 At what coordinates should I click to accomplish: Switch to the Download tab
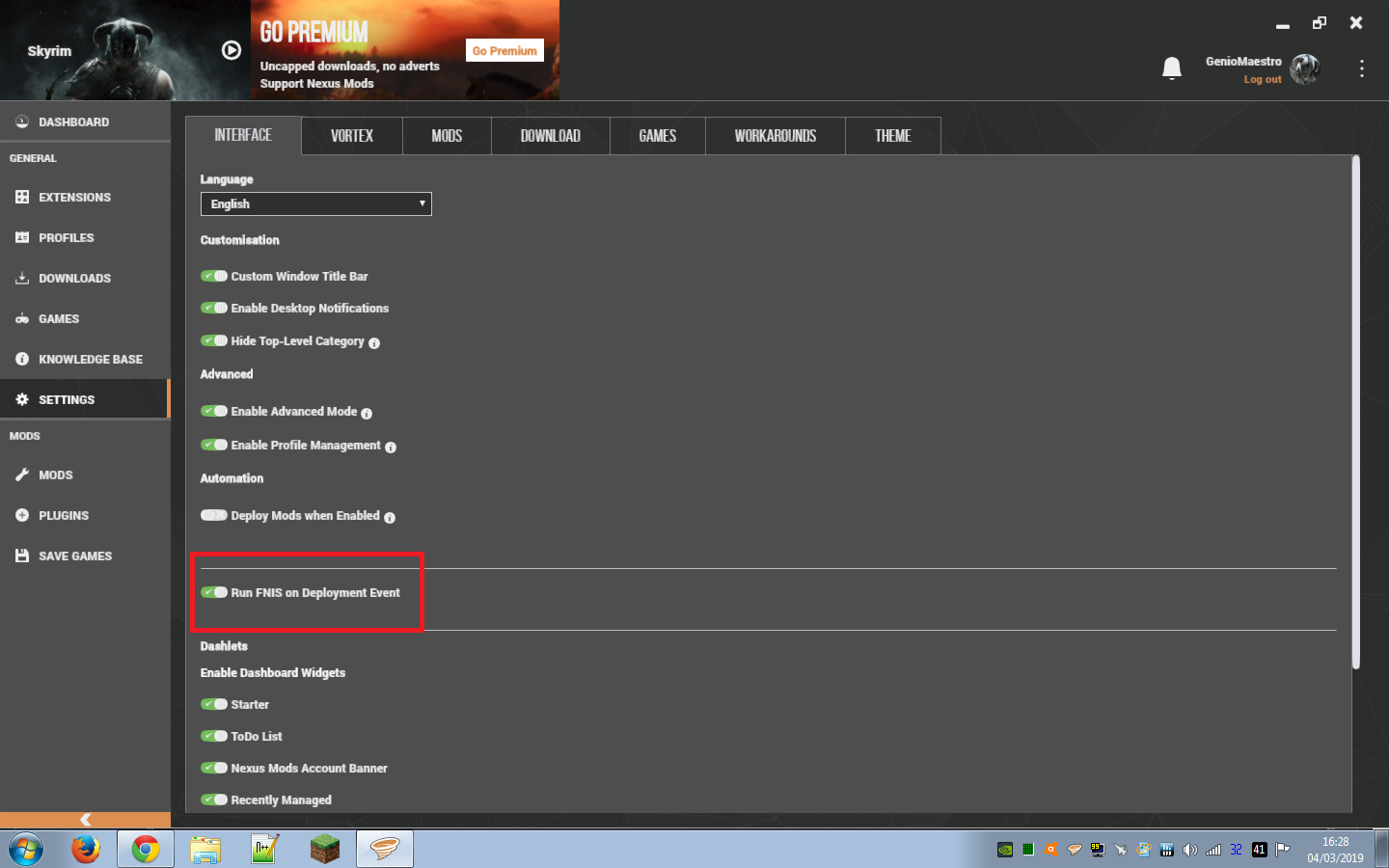point(551,136)
